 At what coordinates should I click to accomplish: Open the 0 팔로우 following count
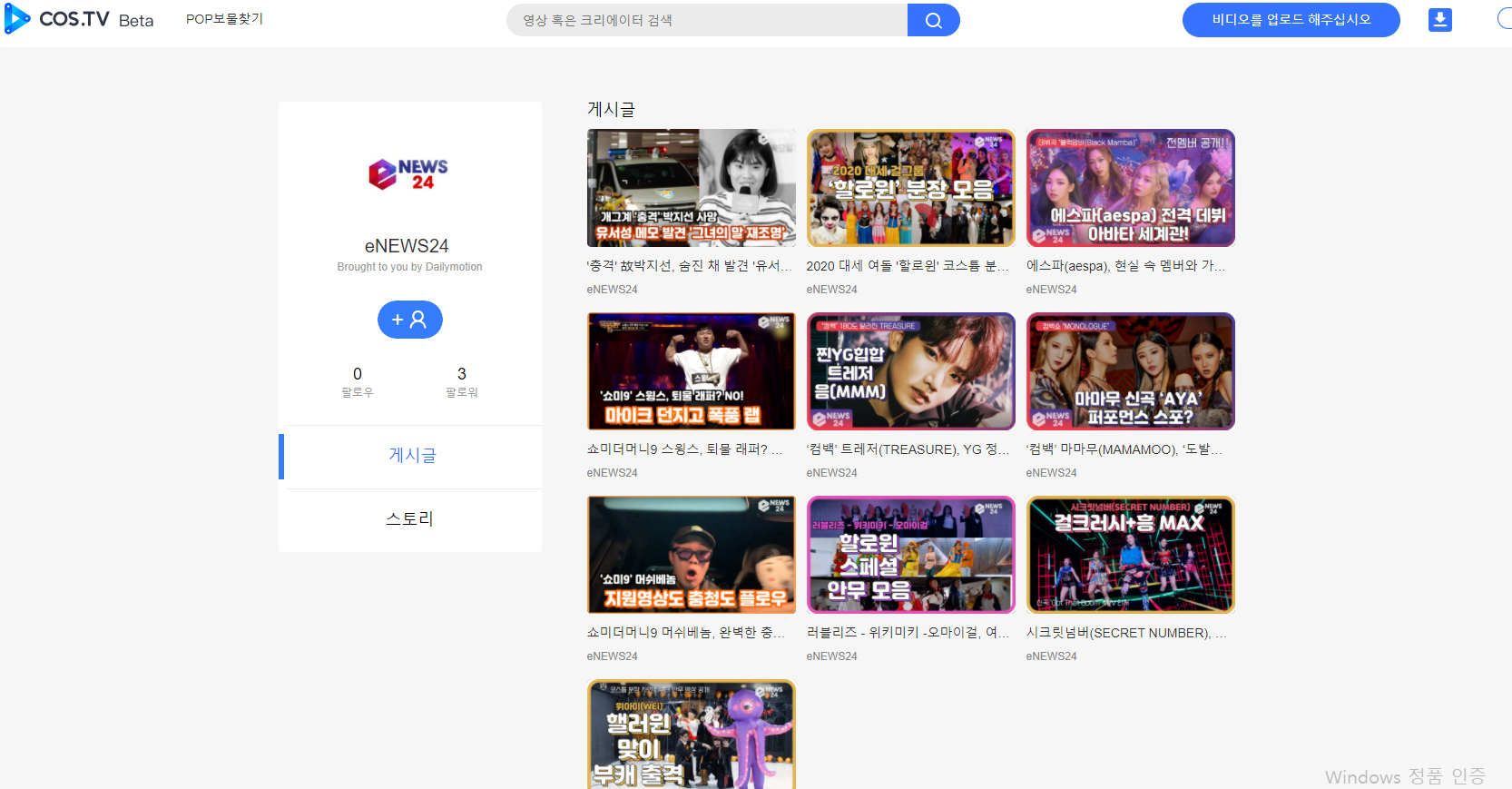tap(358, 381)
